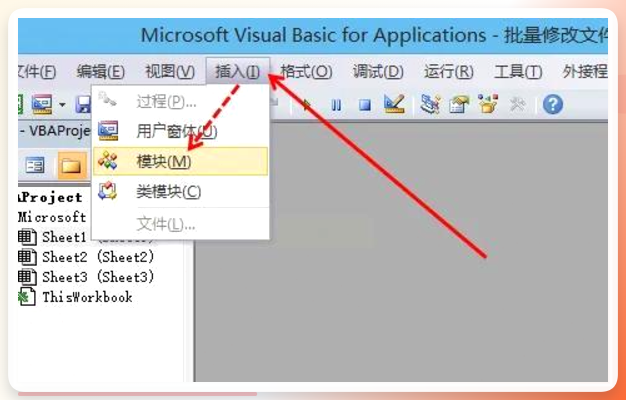Click the Sheet3 worksheet icon
The height and width of the screenshot is (400, 626).
pyautogui.click(x=27, y=277)
